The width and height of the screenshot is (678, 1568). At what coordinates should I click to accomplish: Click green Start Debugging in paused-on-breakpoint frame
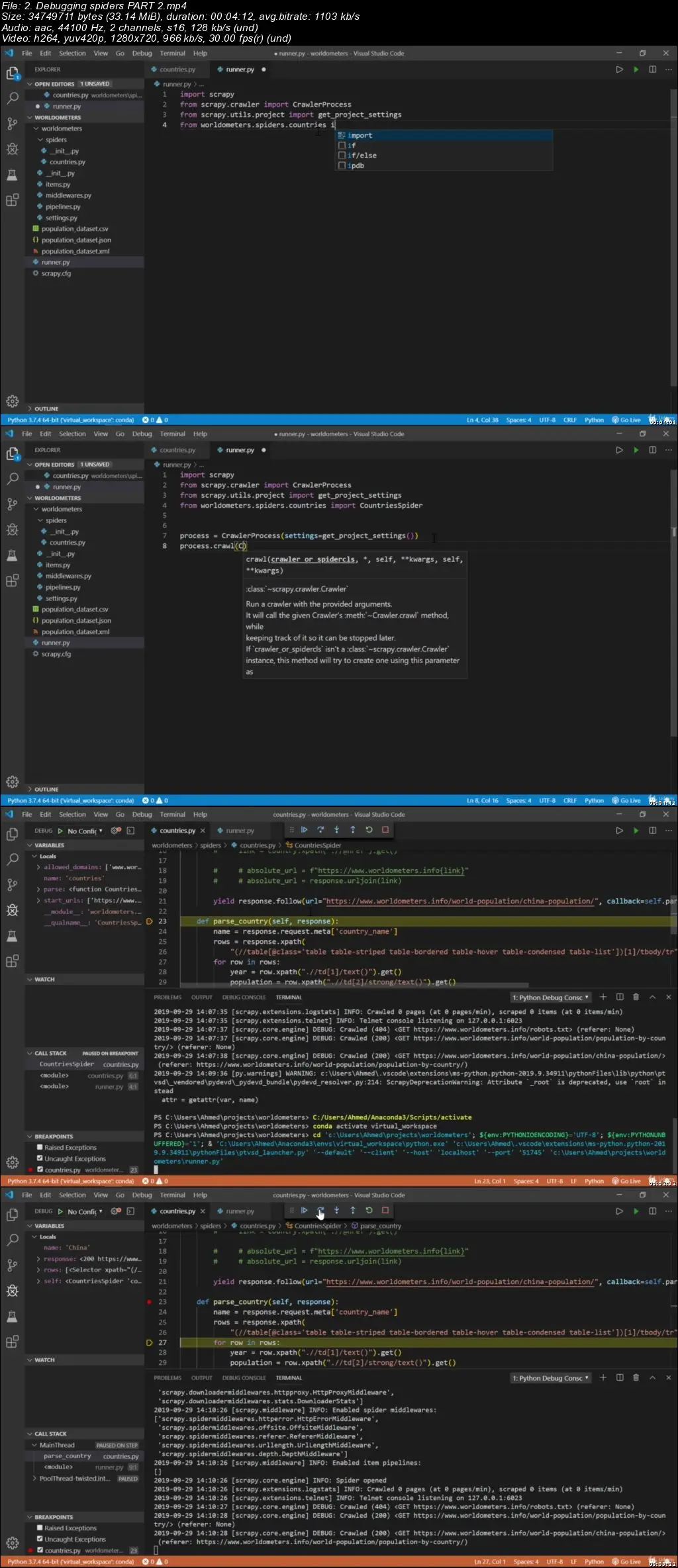tap(60, 831)
